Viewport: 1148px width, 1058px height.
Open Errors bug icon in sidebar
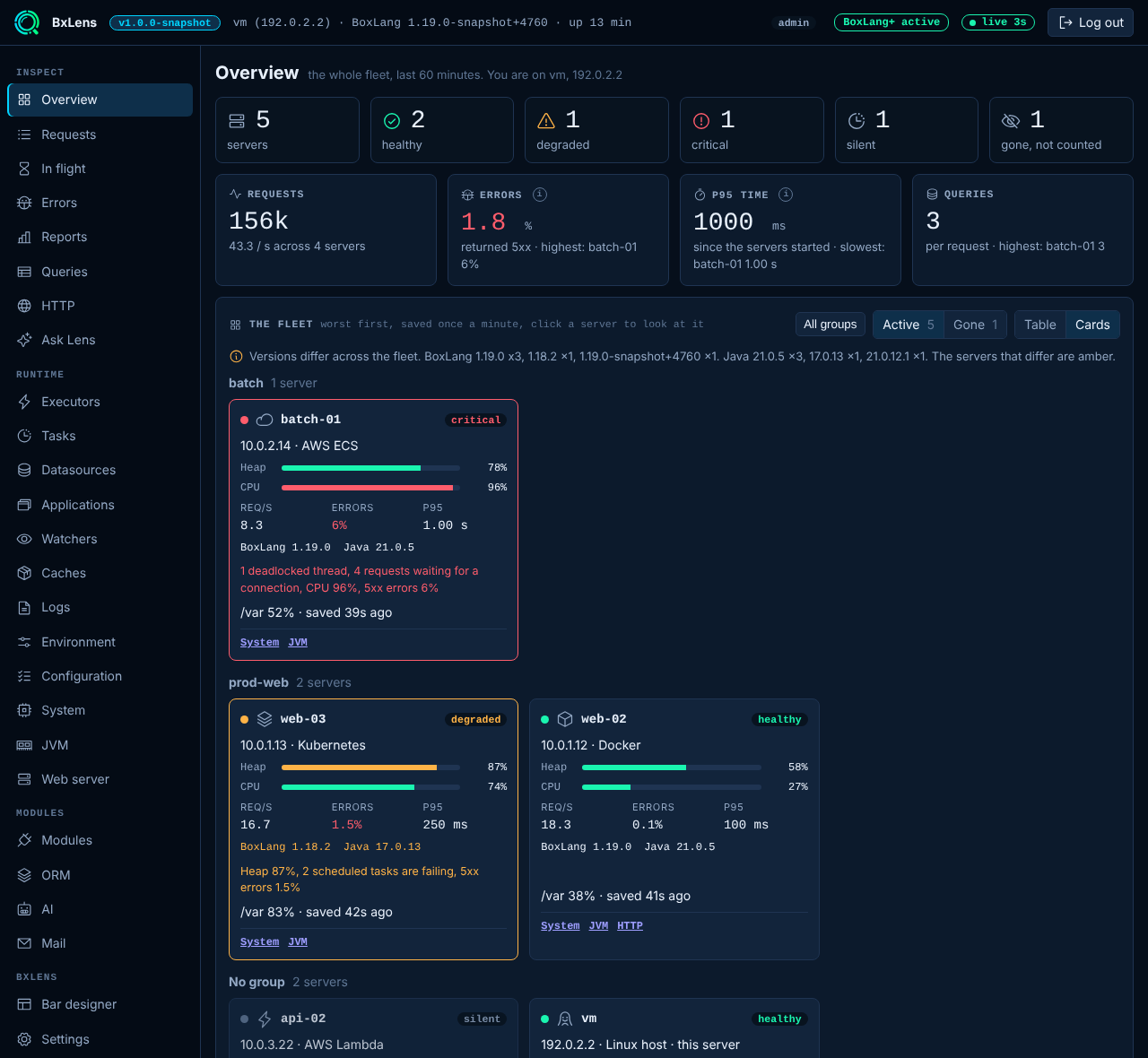24,203
